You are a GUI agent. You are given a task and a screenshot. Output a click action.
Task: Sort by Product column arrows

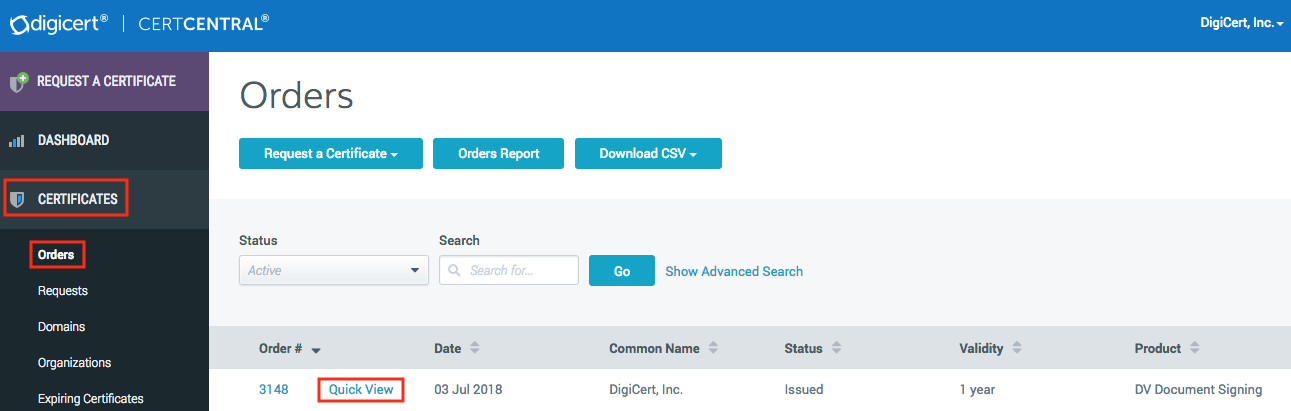[x=1195, y=349]
